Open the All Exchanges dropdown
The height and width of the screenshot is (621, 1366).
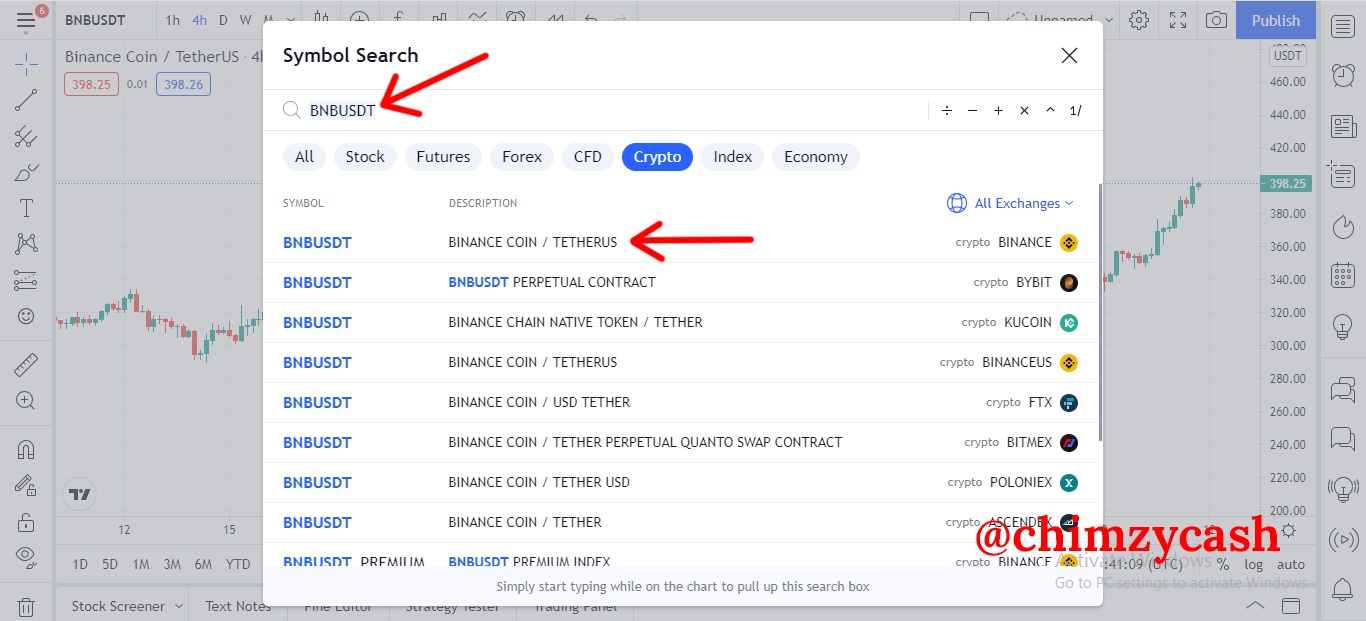coord(1011,203)
